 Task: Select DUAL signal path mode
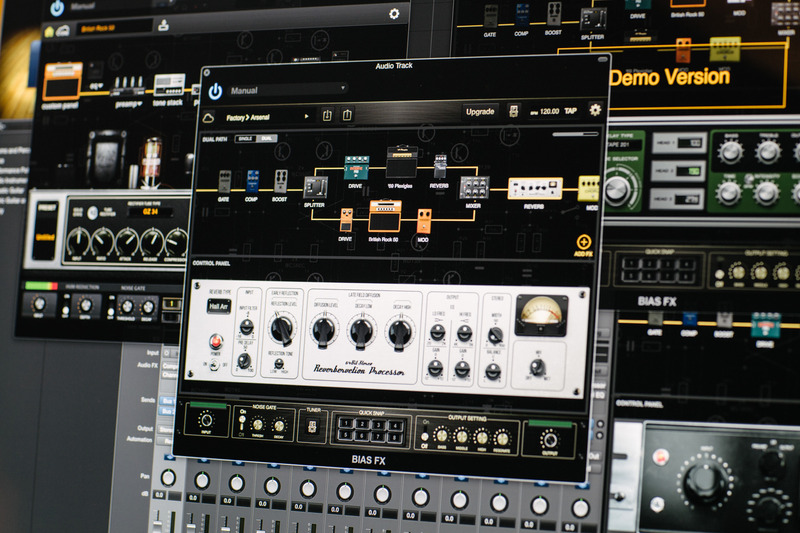[266, 138]
